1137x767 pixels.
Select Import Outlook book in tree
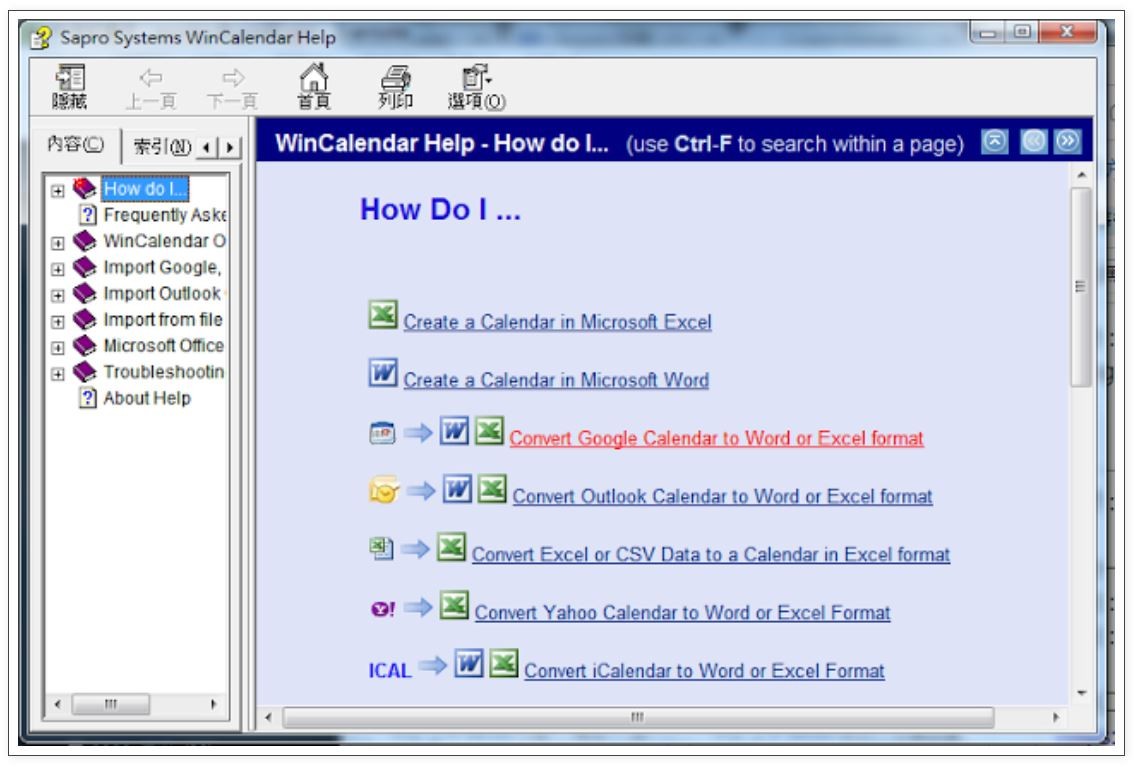pos(162,294)
